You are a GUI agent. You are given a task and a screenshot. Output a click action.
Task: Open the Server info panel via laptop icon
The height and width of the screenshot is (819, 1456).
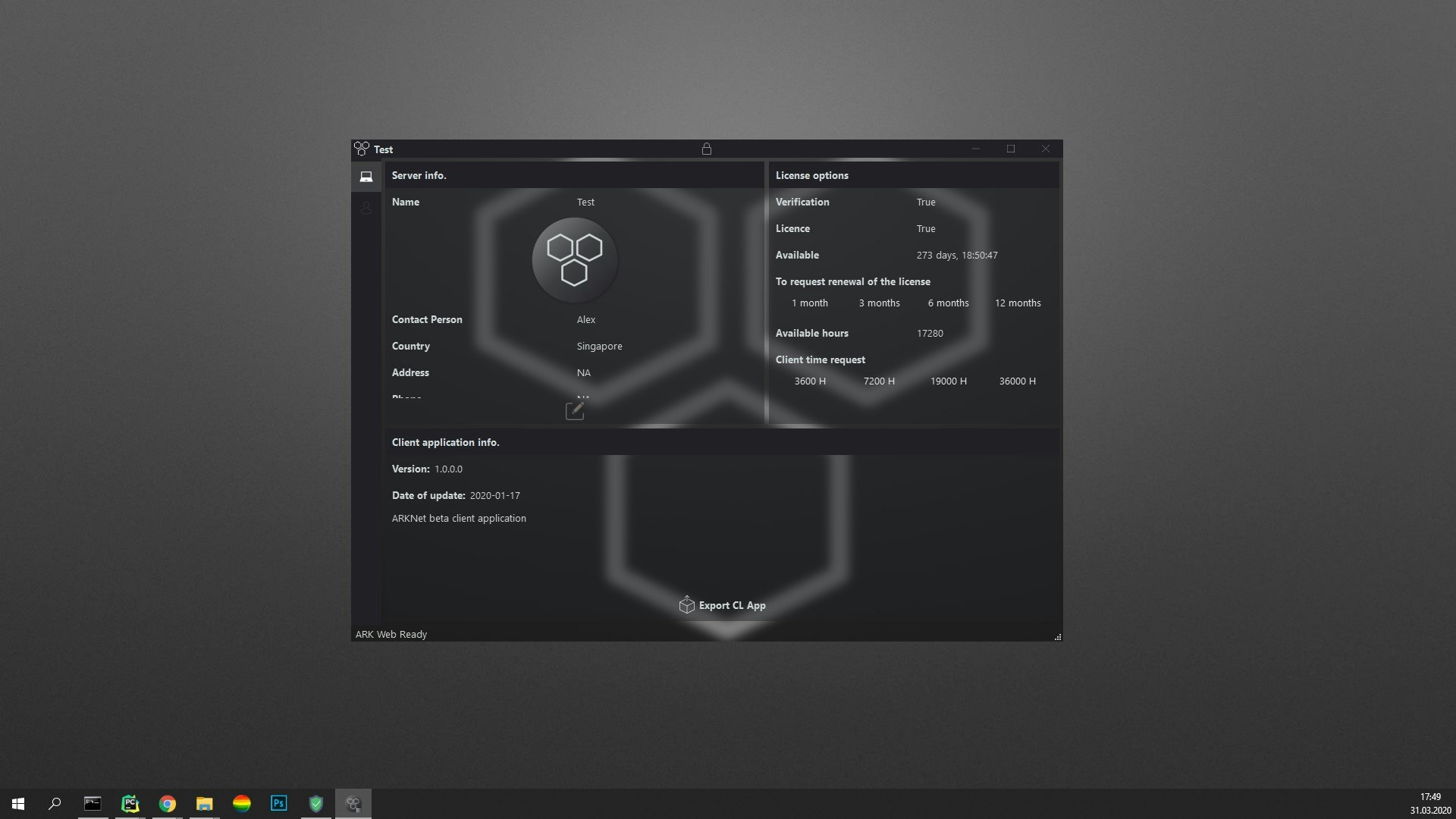pos(366,176)
